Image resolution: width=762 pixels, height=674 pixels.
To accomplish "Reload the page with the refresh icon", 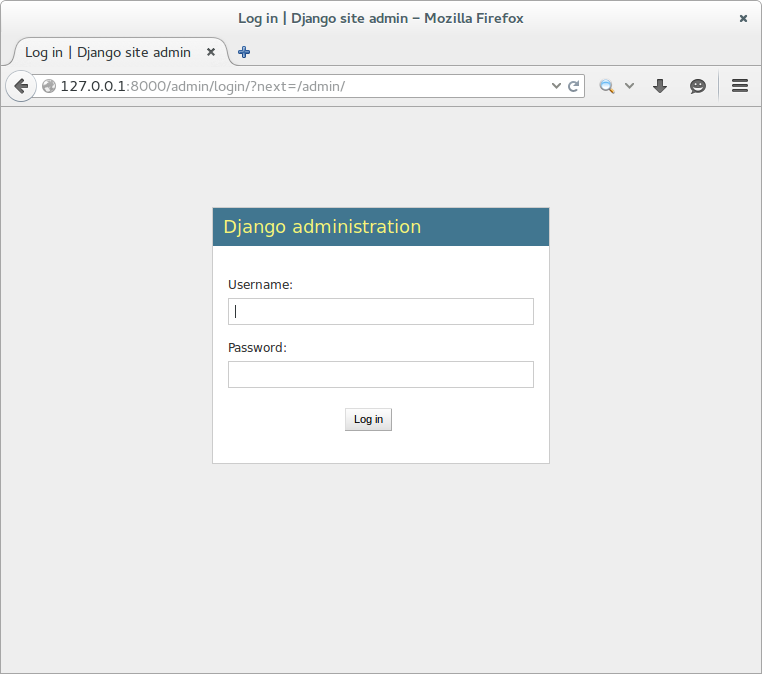I will point(573,86).
